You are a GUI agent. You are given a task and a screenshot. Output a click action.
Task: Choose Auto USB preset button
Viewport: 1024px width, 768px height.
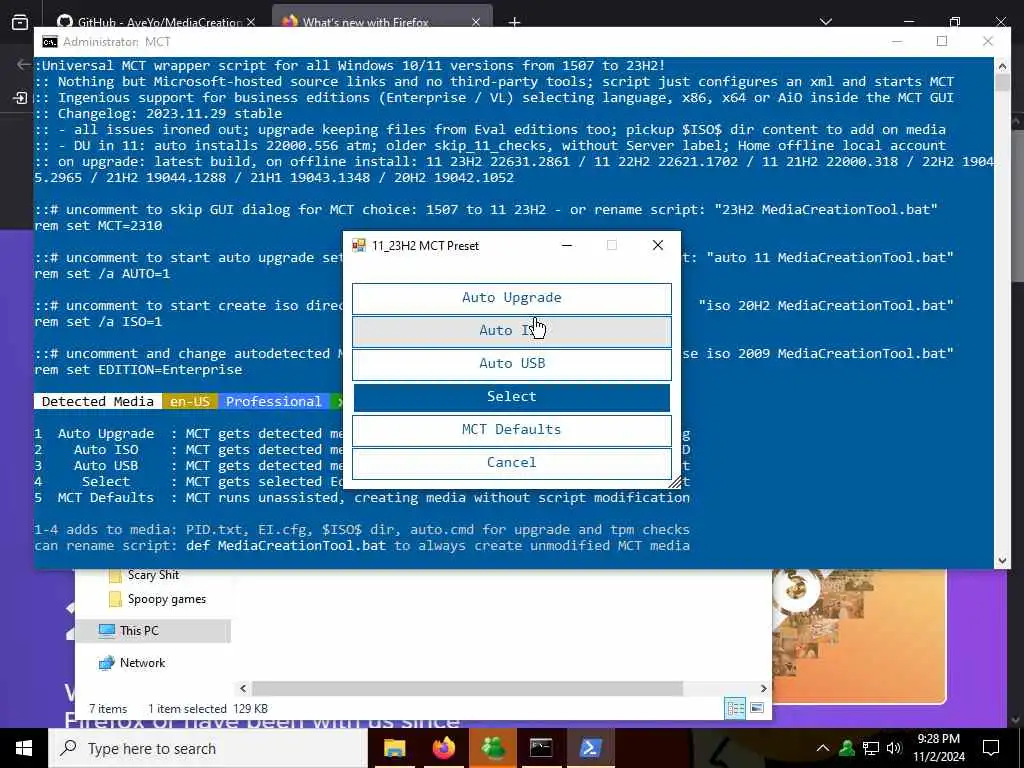pyautogui.click(x=511, y=364)
